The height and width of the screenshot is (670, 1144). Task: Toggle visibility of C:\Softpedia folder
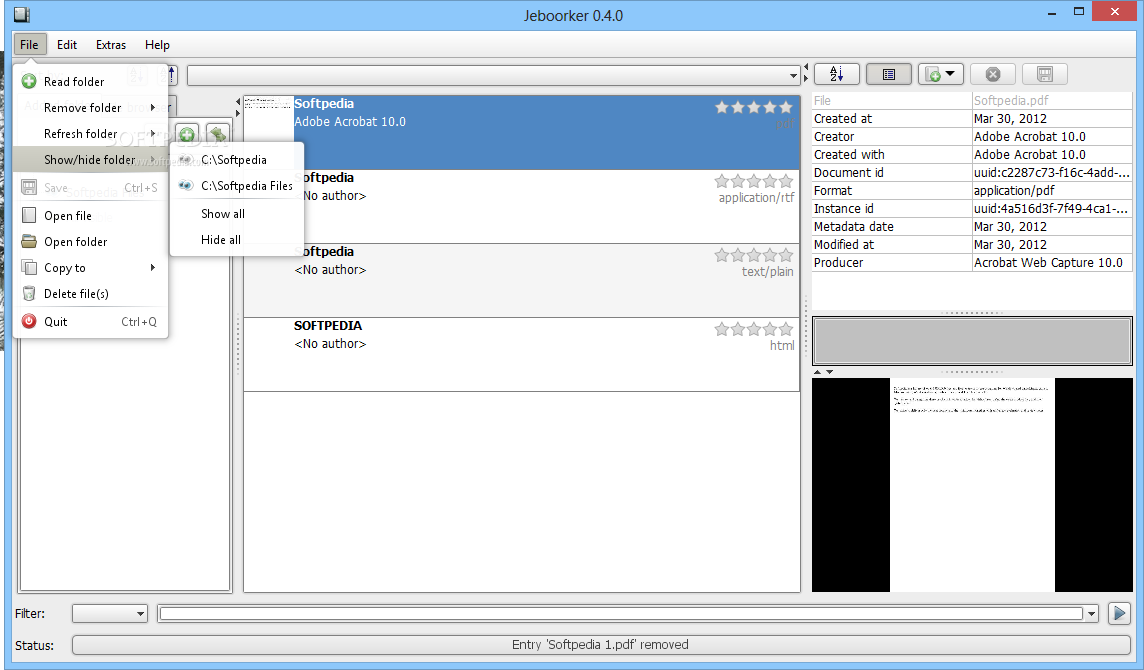click(x=236, y=160)
